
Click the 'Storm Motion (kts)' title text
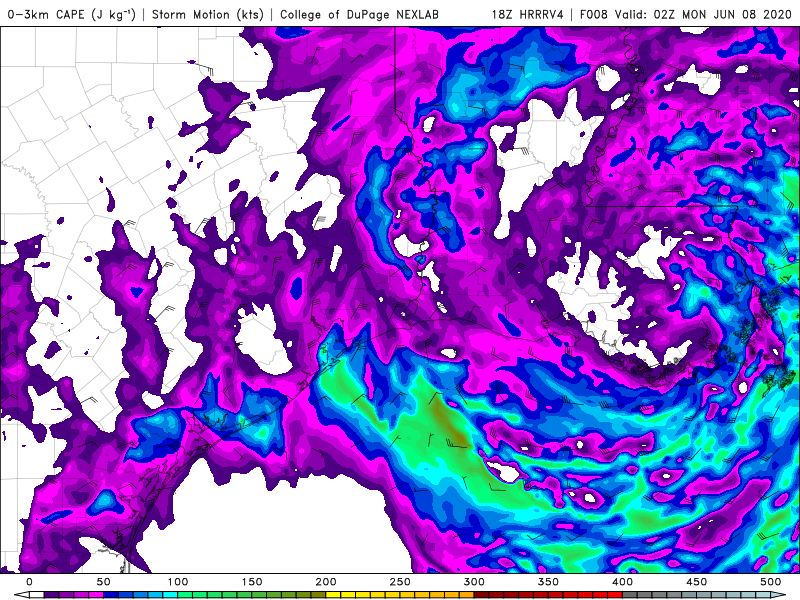(x=208, y=14)
